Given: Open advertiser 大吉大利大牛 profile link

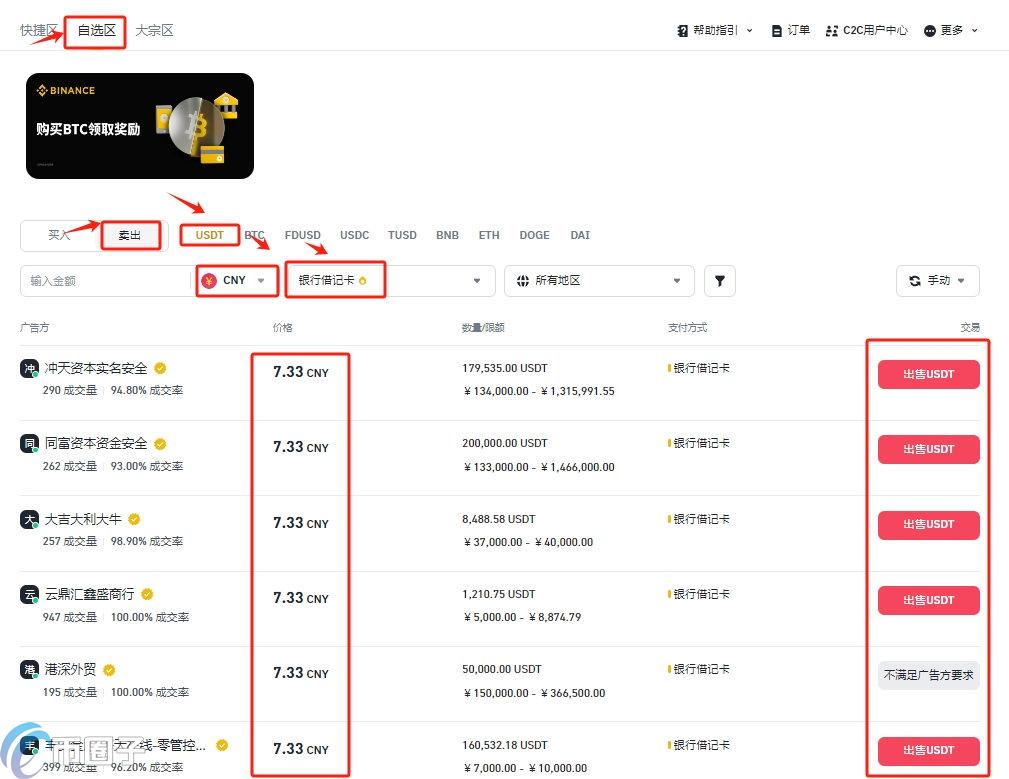Looking at the screenshot, I should tap(83, 518).
